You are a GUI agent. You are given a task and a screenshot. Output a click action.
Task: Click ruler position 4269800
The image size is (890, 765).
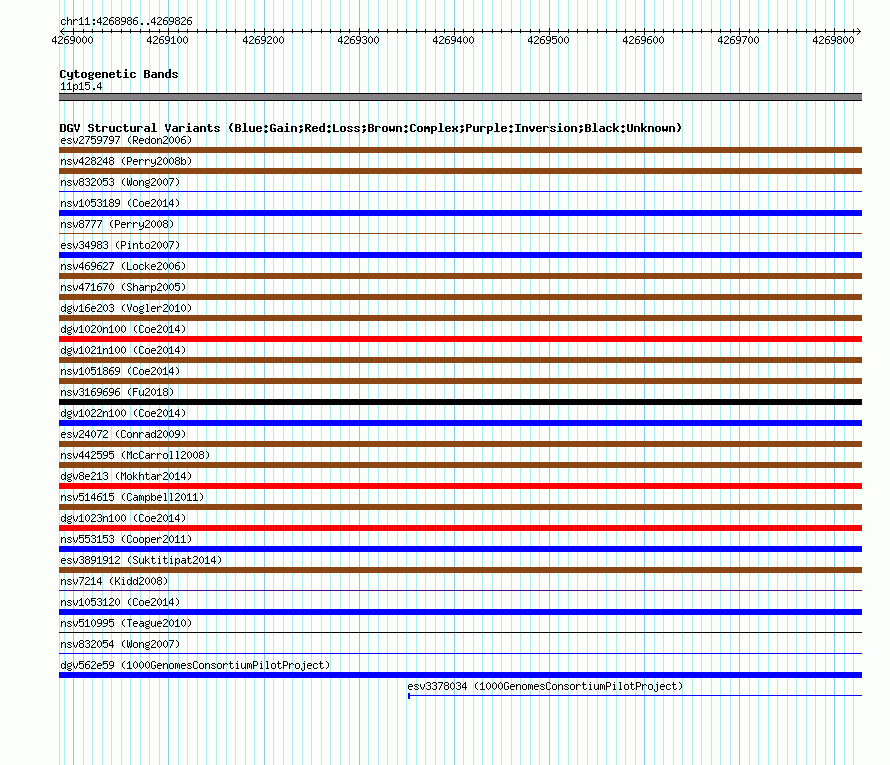coord(833,40)
